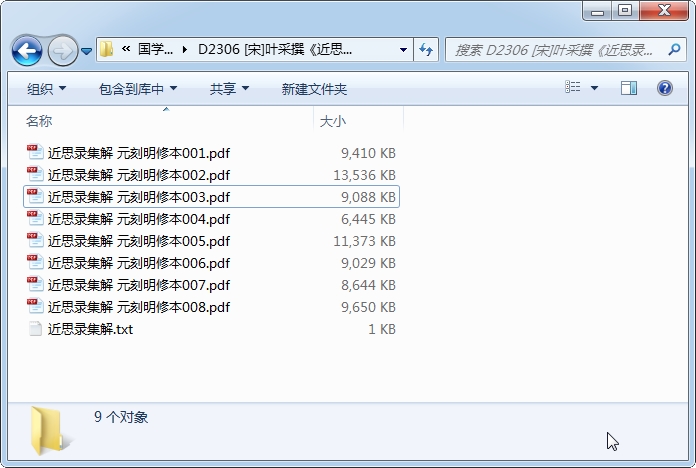
Task: Click the magnifier search icon
Action: (x=675, y=50)
